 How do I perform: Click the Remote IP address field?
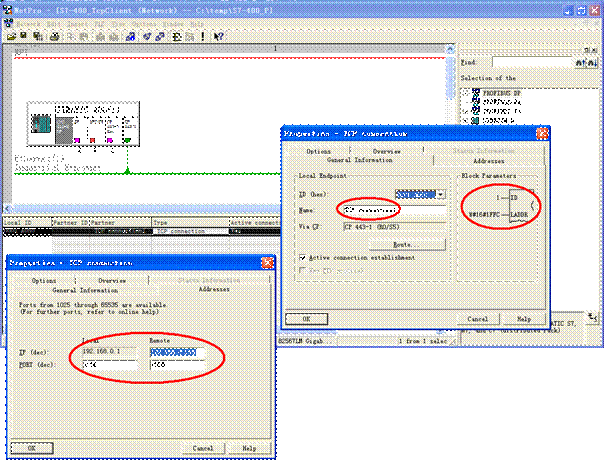point(176,352)
